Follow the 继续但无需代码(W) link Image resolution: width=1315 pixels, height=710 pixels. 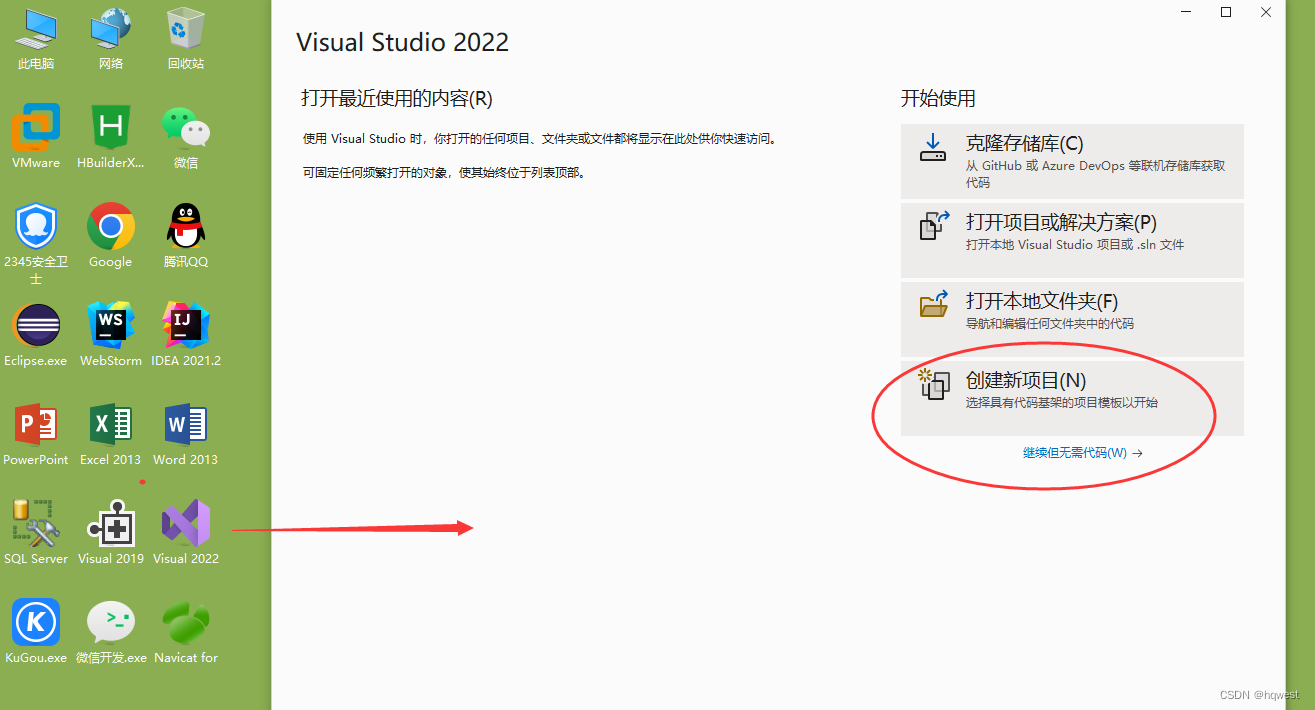click(x=1082, y=453)
